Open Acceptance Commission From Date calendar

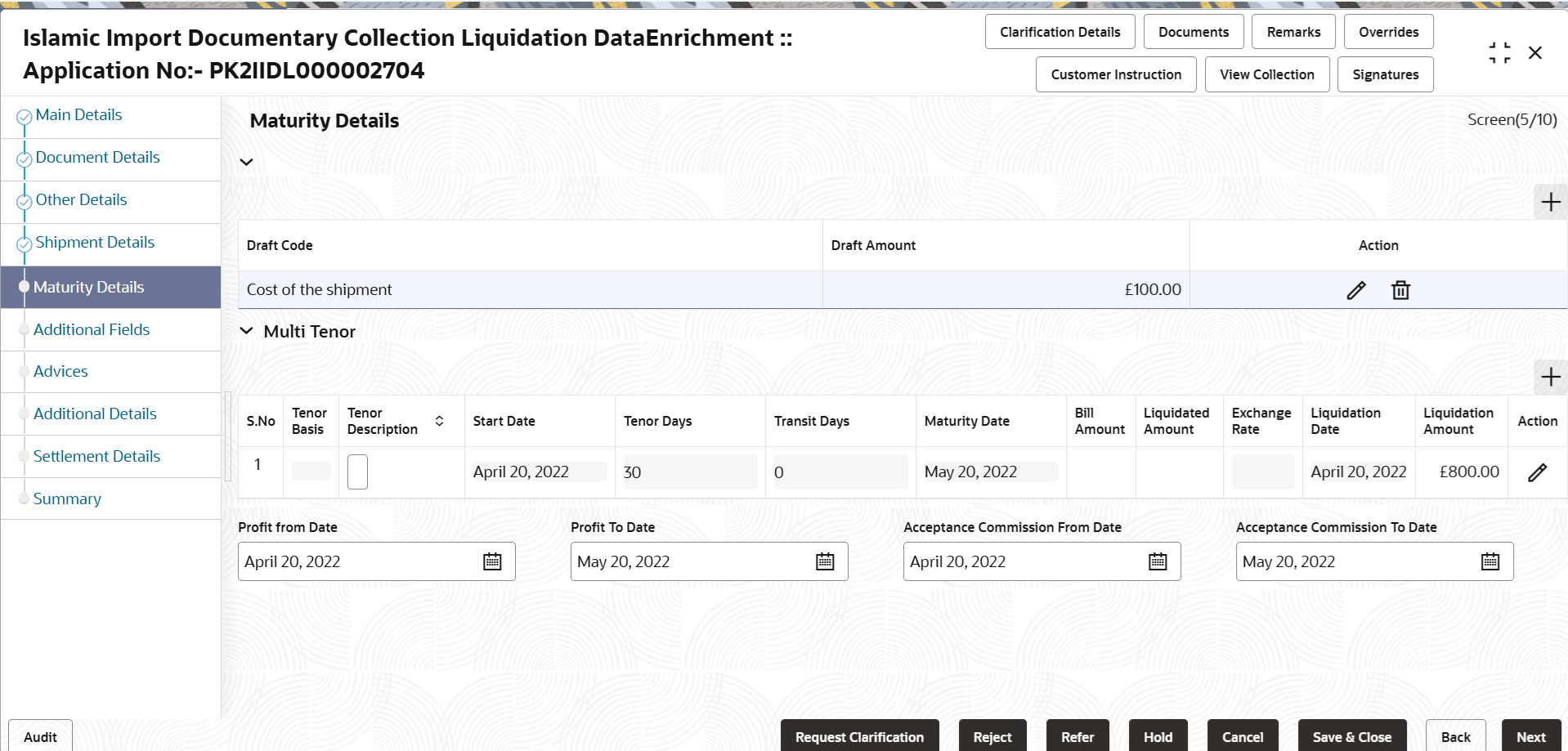pos(1158,561)
